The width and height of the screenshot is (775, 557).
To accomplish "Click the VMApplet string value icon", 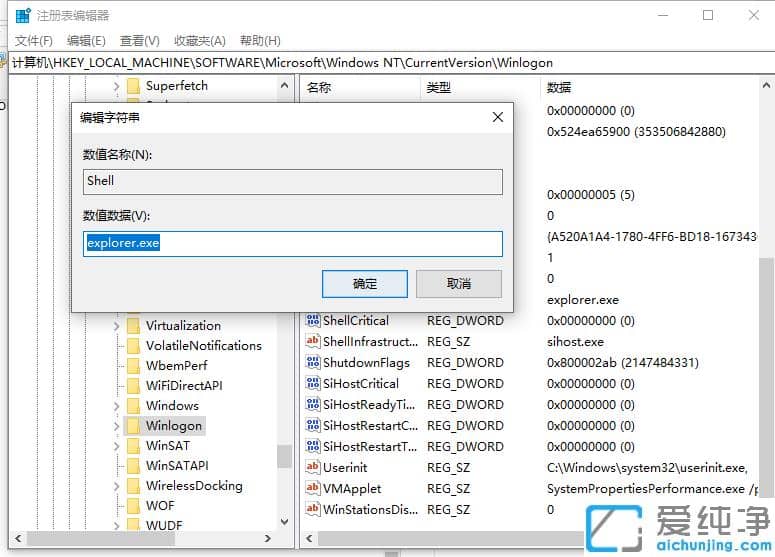I will (x=312, y=488).
